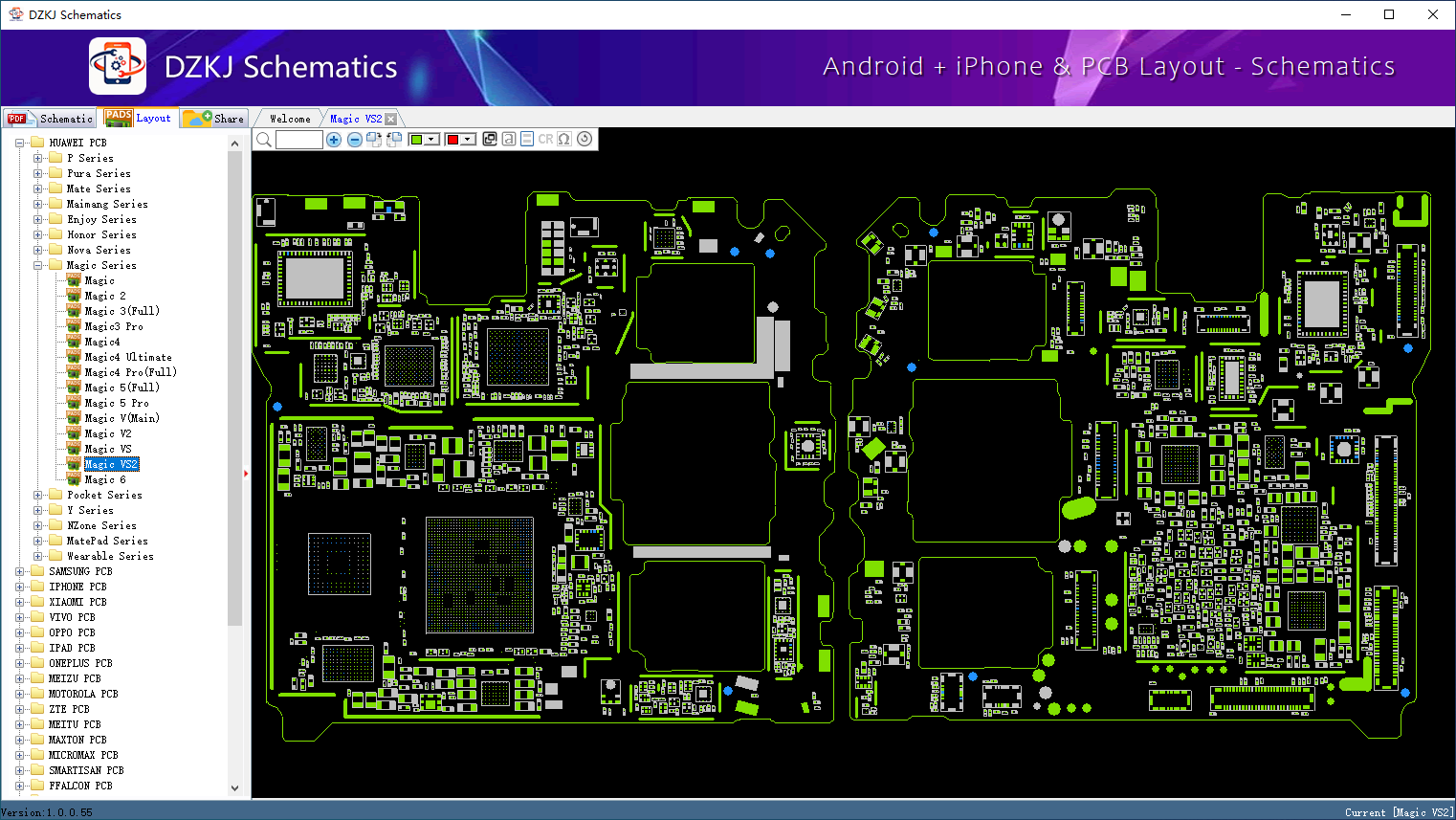The image size is (1456, 820).
Task: Click the PADS icon beside Magic 3(Full)
Action: click(x=74, y=311)
